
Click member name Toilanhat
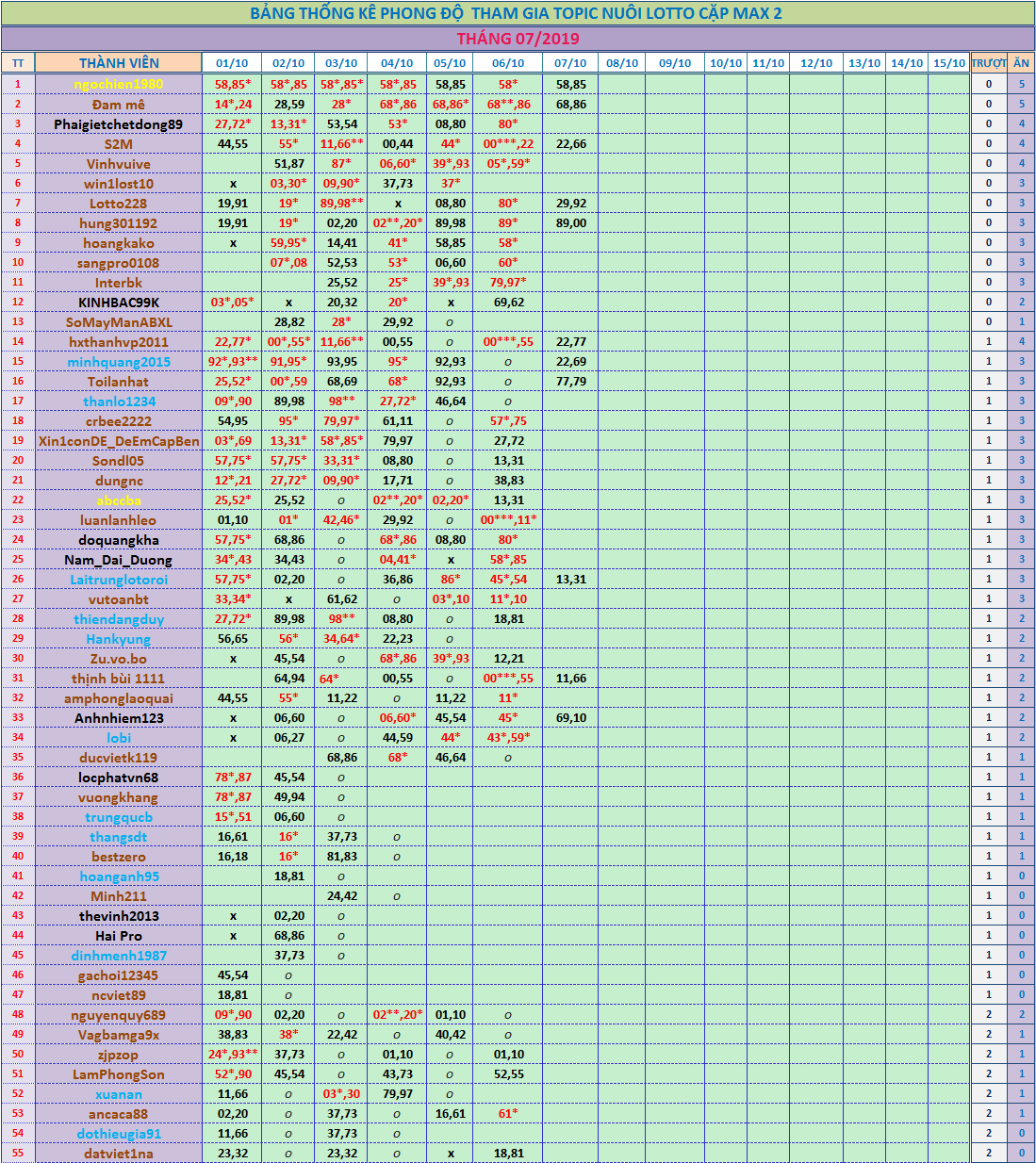(119, 381)
